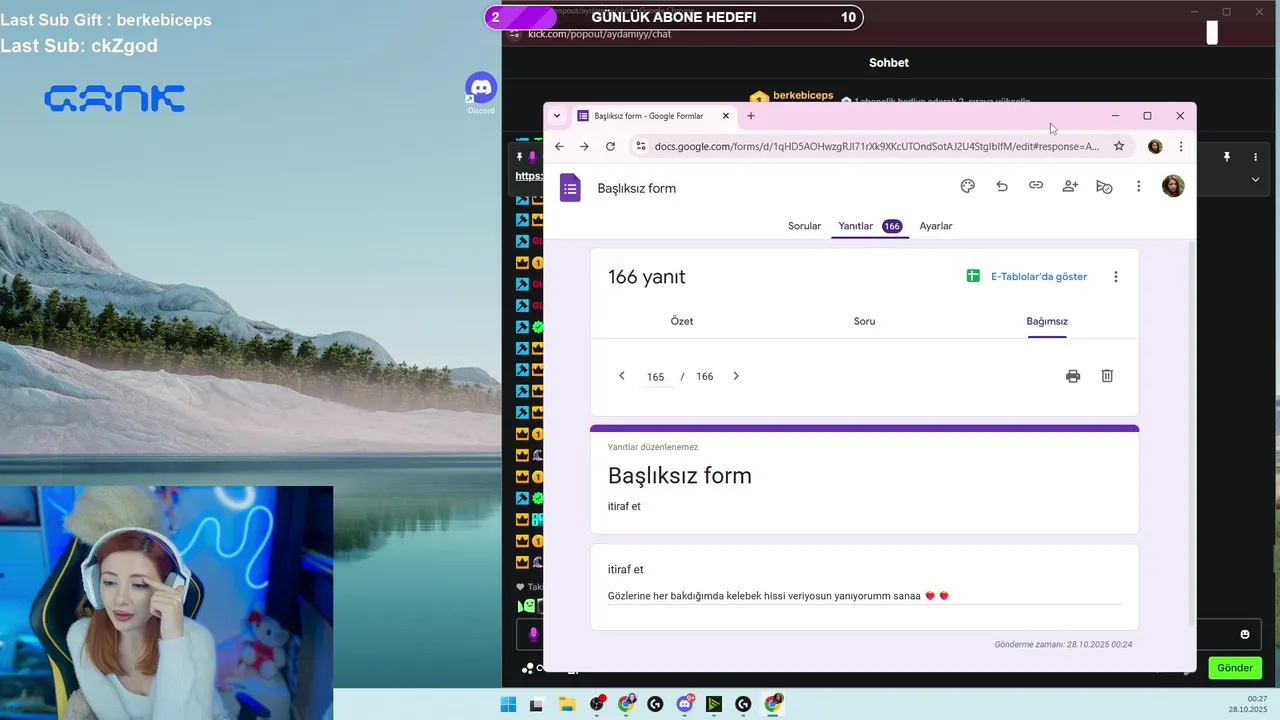This screenshot has height=720, width=1280.
Task: Open Task View on the taskbar
Action: [x=536, y=704]
